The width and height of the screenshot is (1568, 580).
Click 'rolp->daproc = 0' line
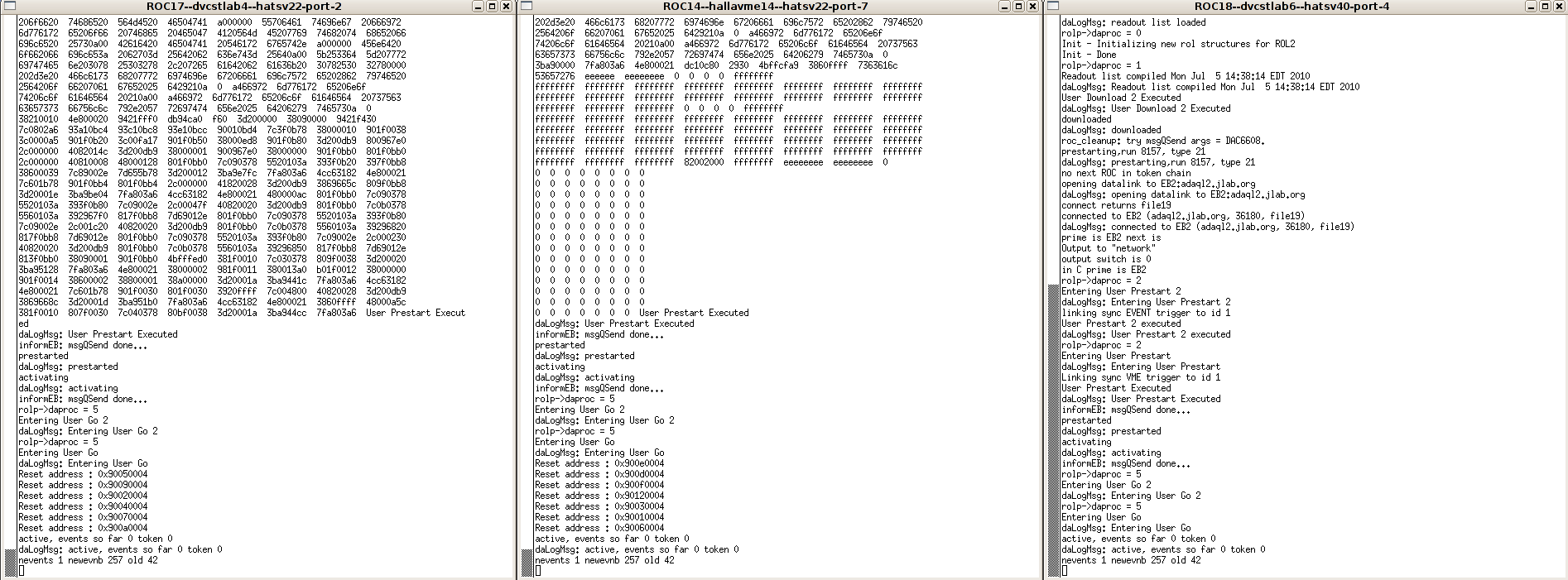pos(1101,33)
